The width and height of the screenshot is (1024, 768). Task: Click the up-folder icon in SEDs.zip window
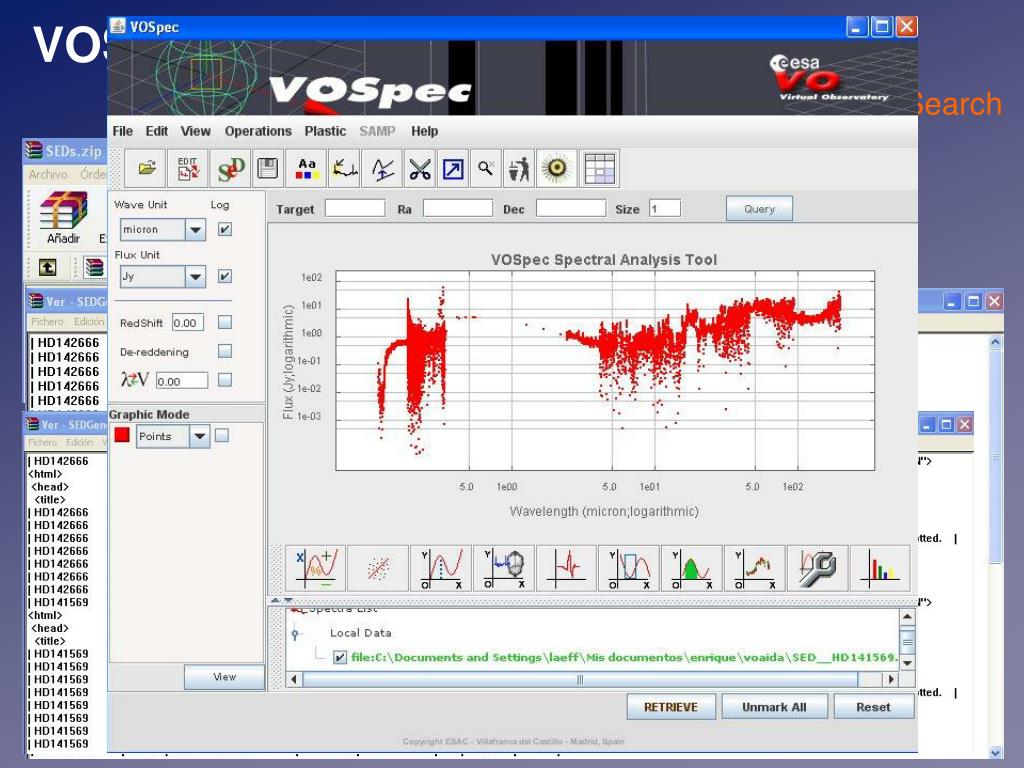pyautogui.click(x=48, y=266)
